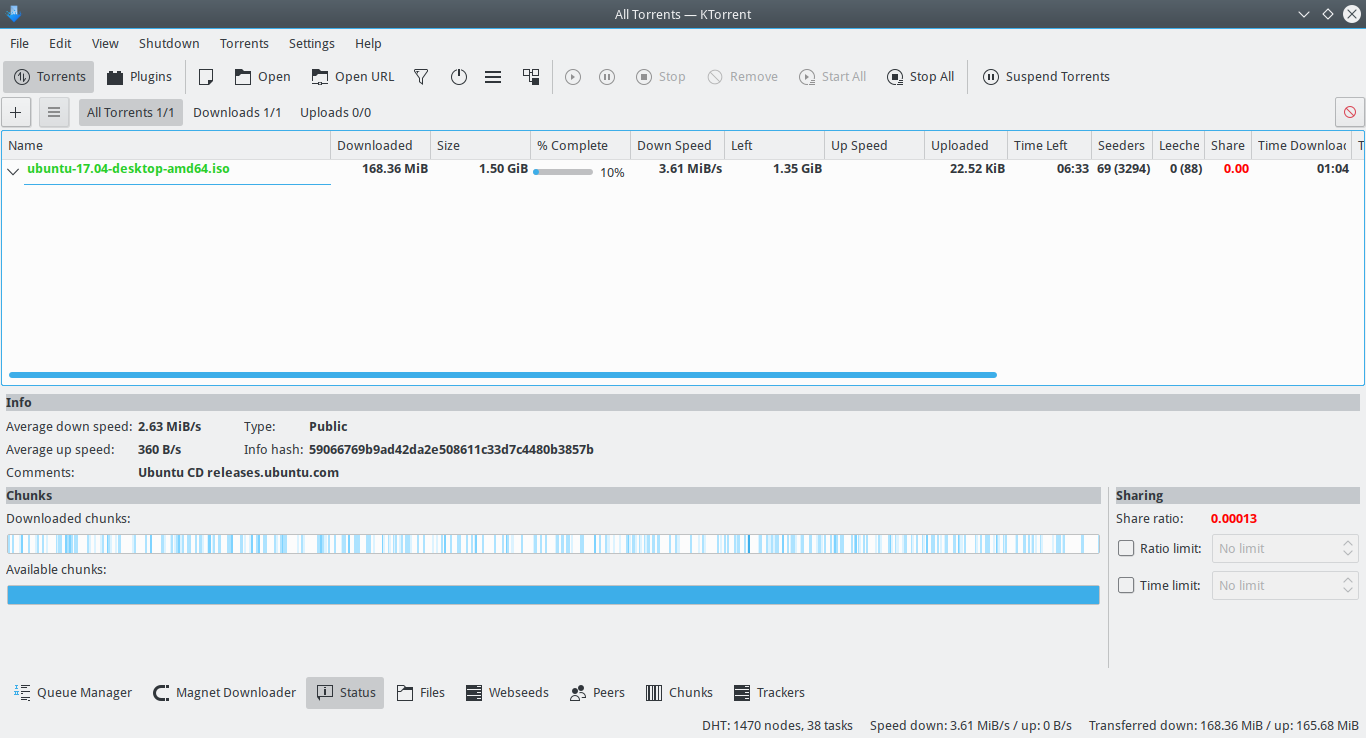Click Suspend Torrents button
Image resolution: width=1366 pixels, height=738 pixels.
[x=1046, y=77]
